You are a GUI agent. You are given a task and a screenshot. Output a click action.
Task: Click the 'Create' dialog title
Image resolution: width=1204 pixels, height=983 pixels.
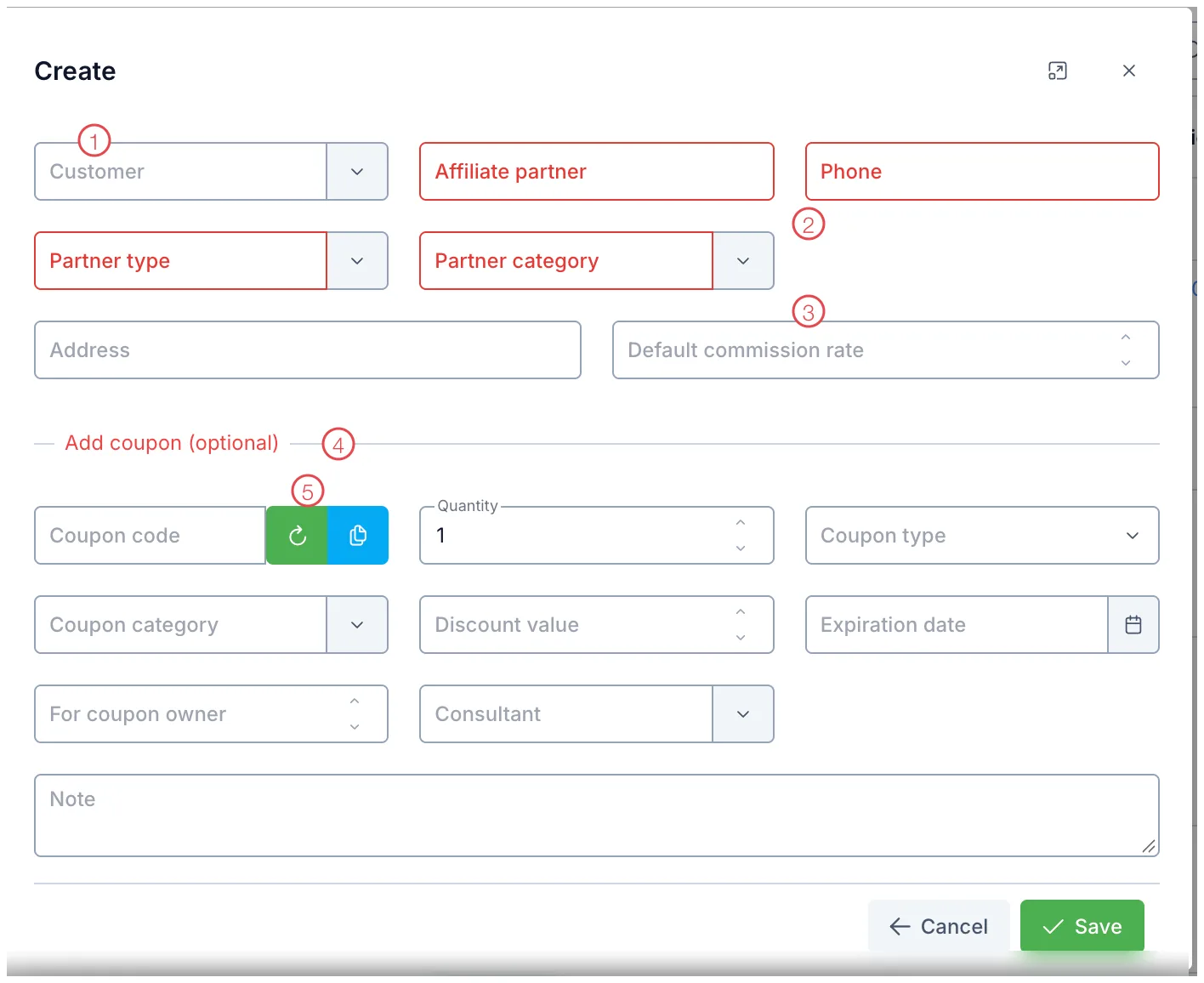75,71
